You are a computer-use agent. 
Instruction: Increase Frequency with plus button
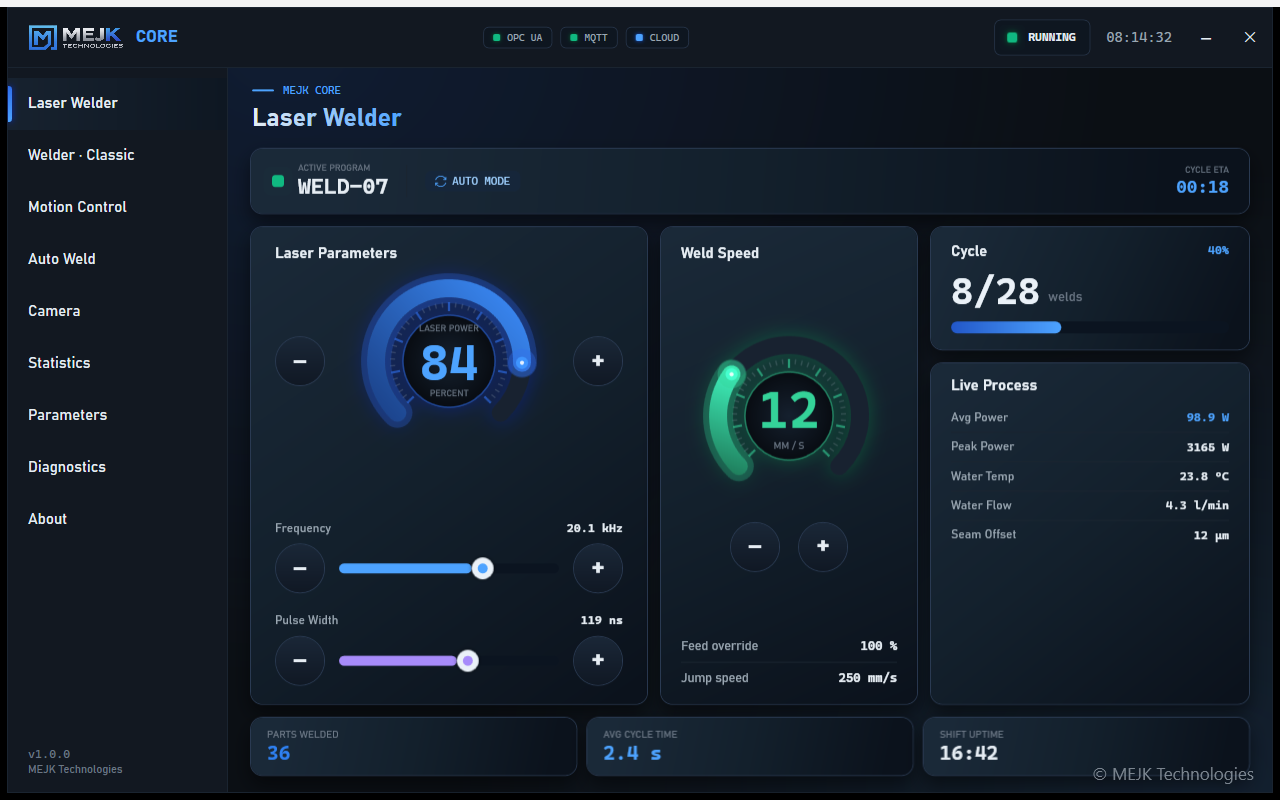point(598,569)
